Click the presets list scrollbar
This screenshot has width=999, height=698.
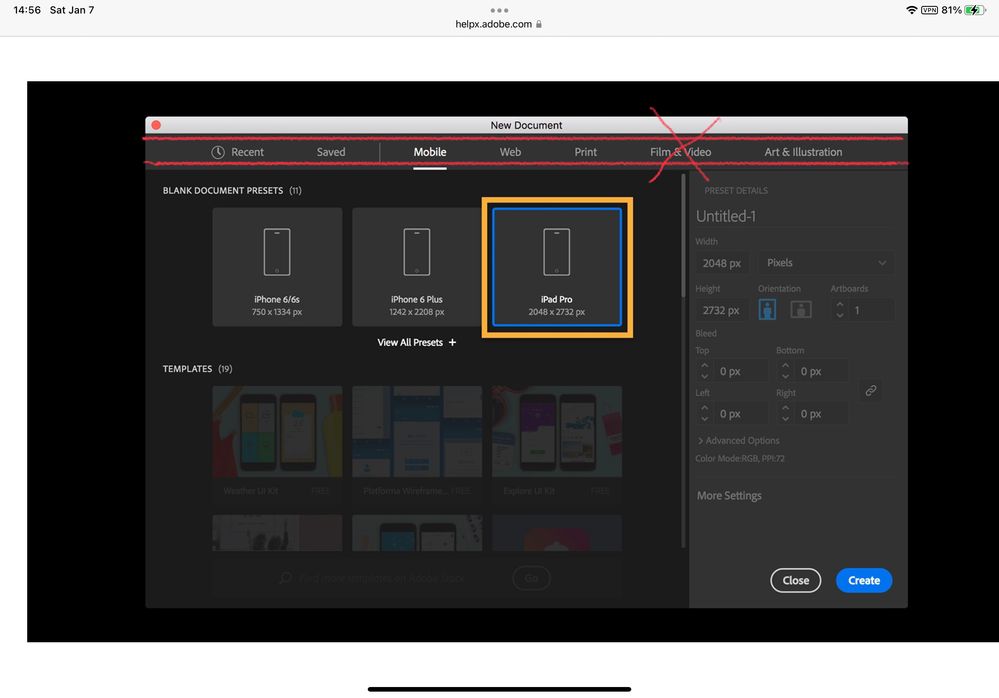(x=683, y=236)
